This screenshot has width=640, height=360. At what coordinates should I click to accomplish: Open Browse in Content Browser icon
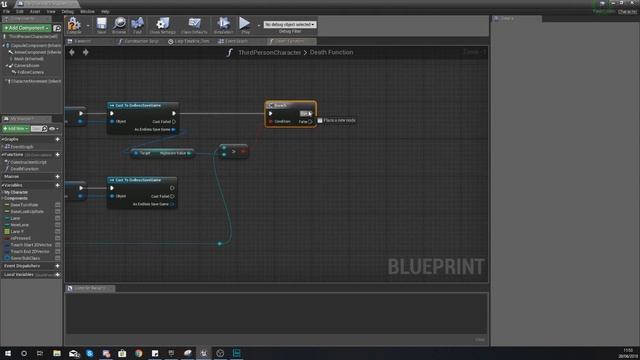[119, 25]
